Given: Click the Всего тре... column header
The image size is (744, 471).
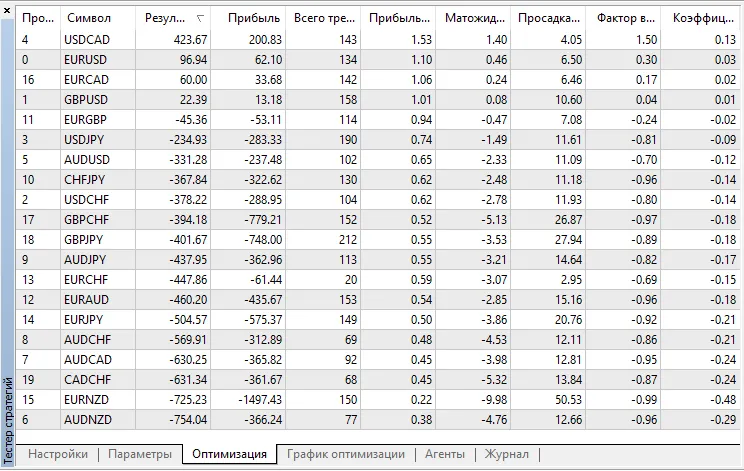Looking at the screenshot, I should 326,18.
